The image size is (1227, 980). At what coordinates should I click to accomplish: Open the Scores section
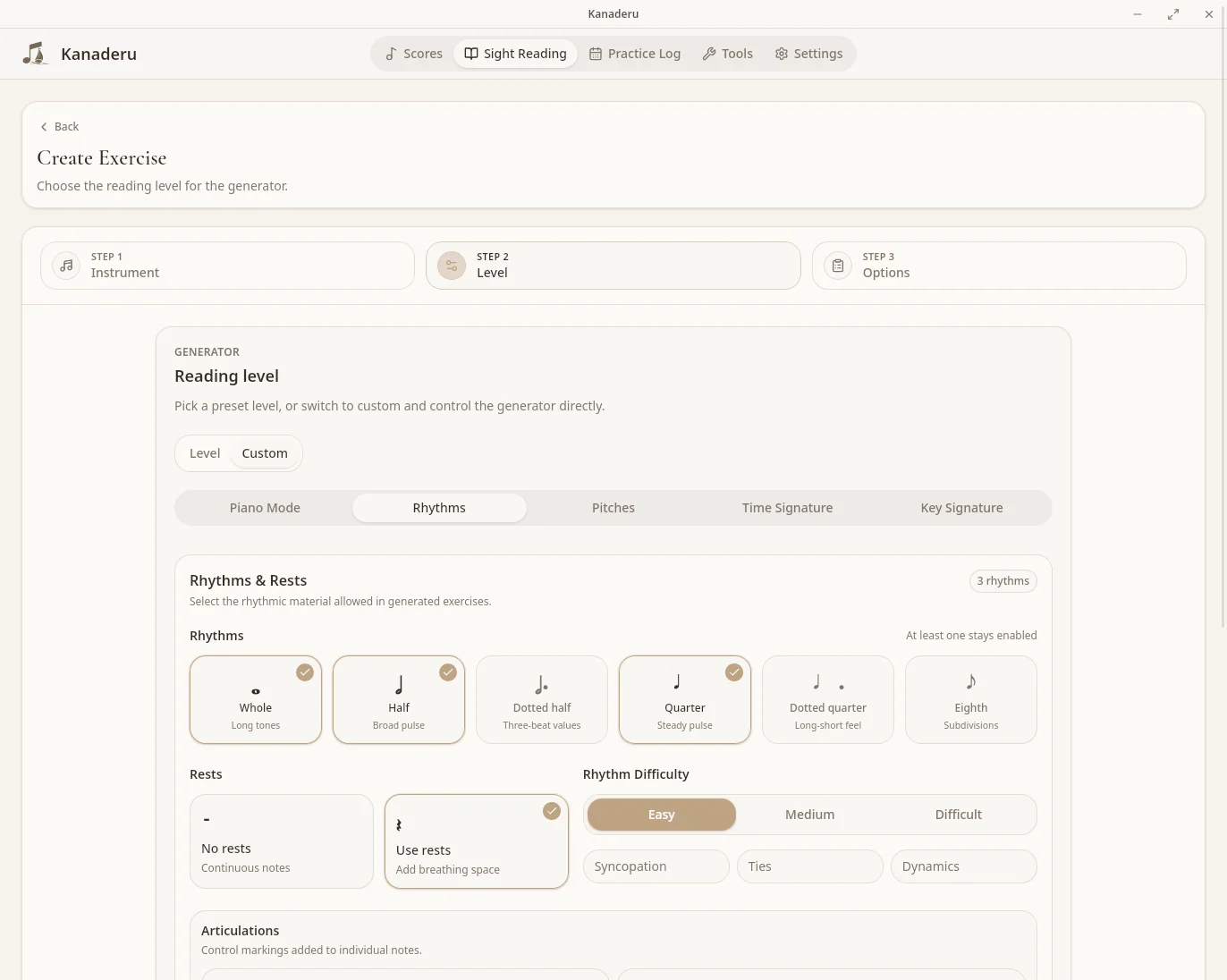click(414, 54)
